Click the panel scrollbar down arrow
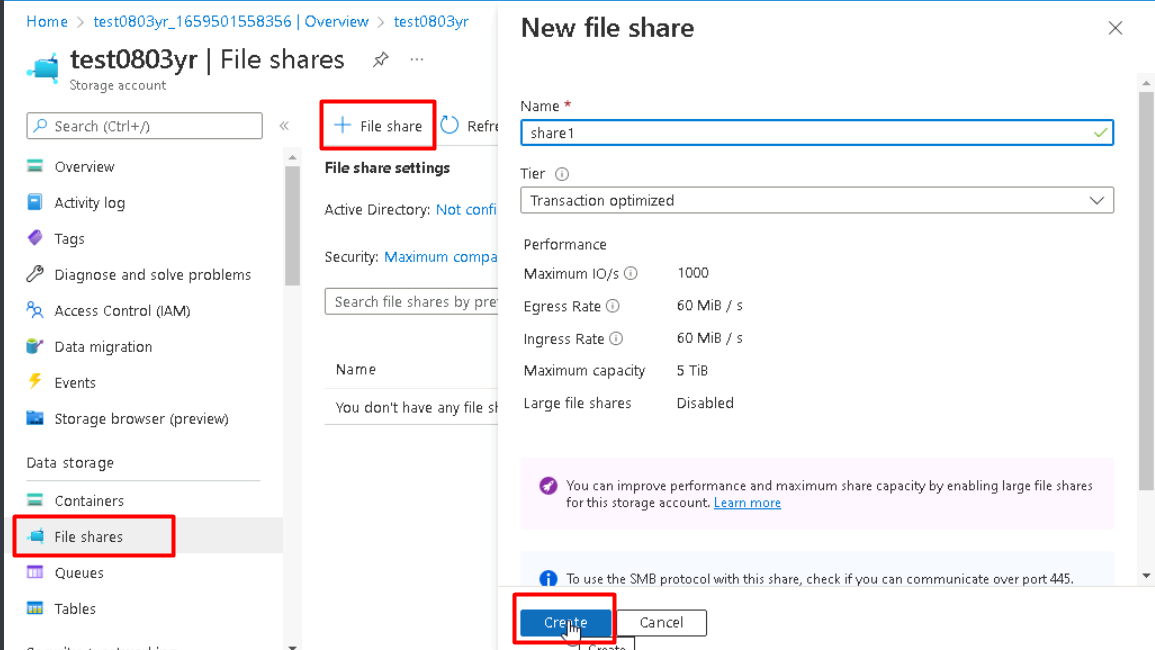 tap(1146, 576)
